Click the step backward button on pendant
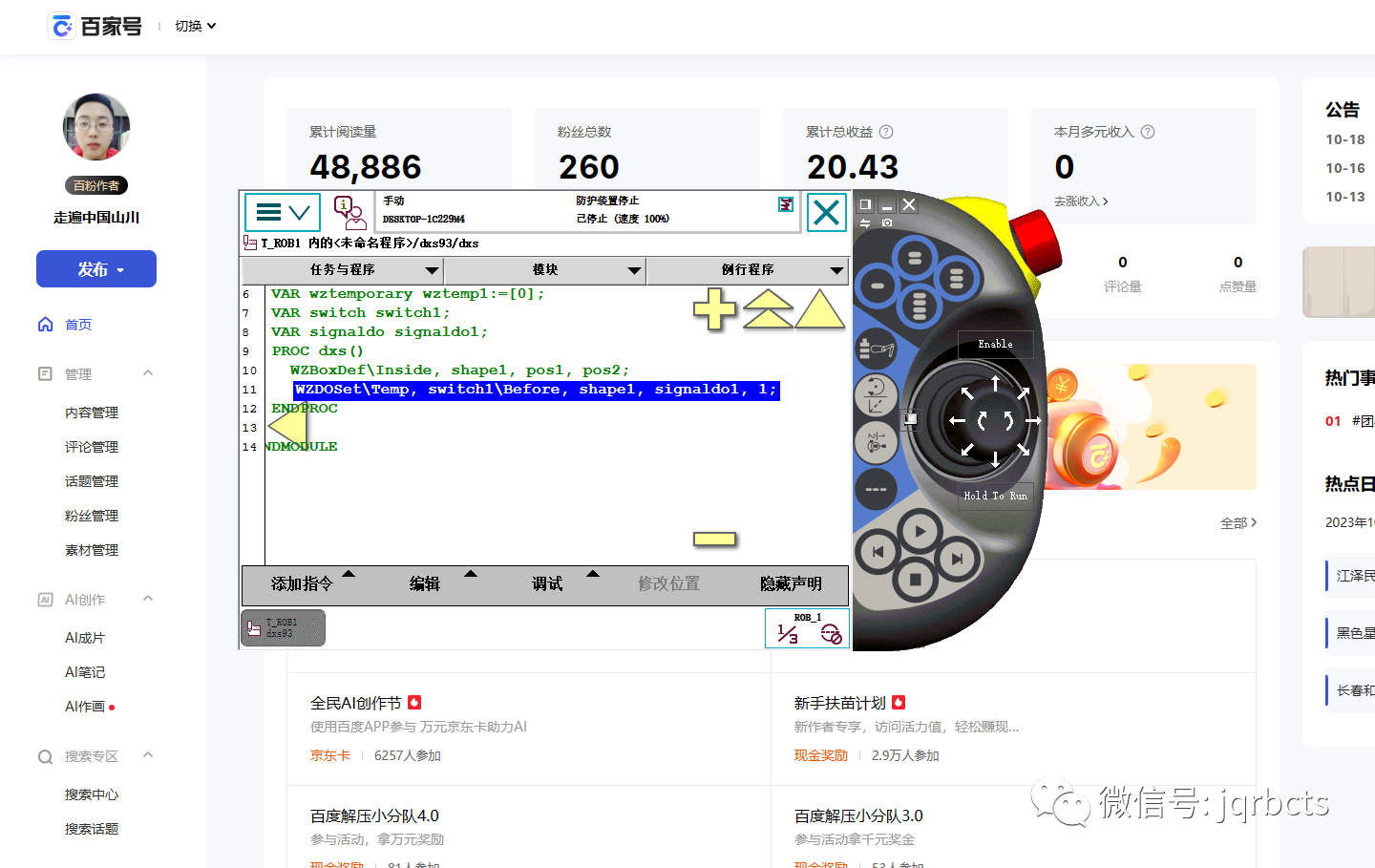 tap(878, 552)
